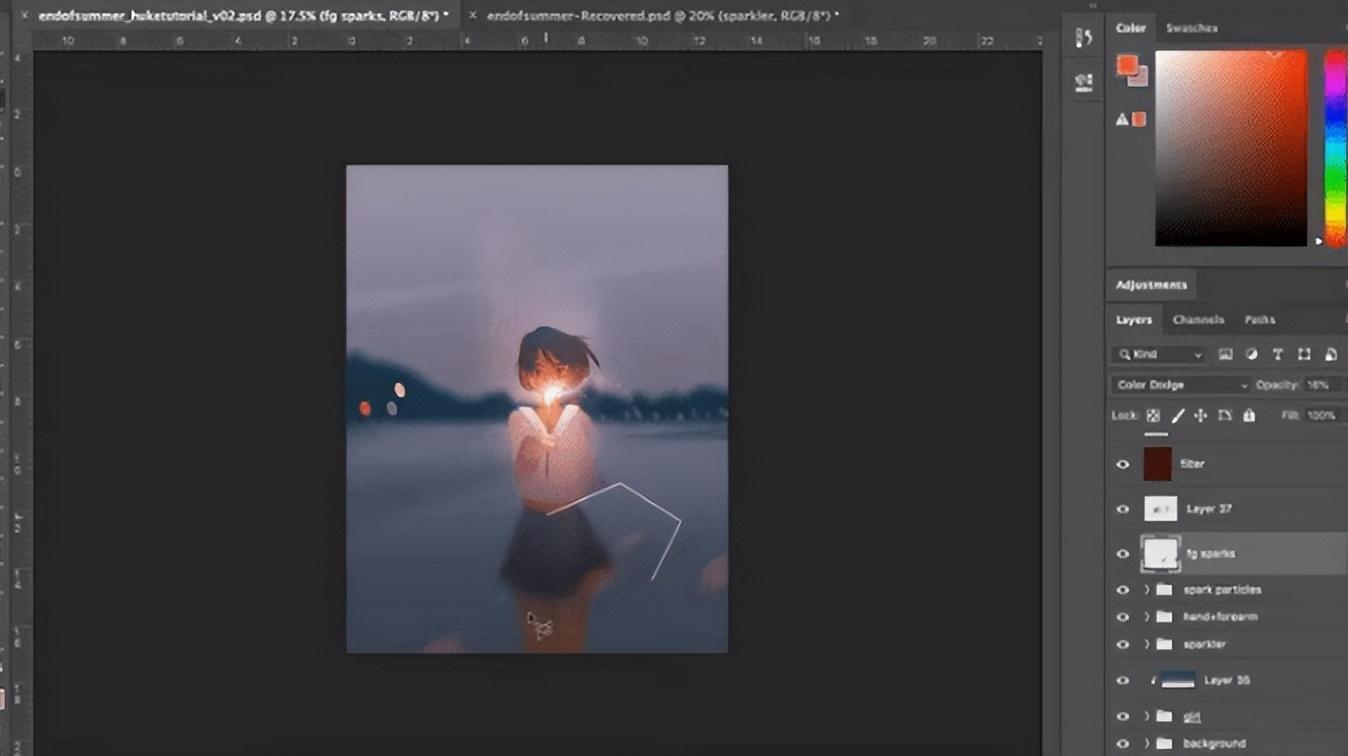Toggle lock position icon

(1201, 416)
